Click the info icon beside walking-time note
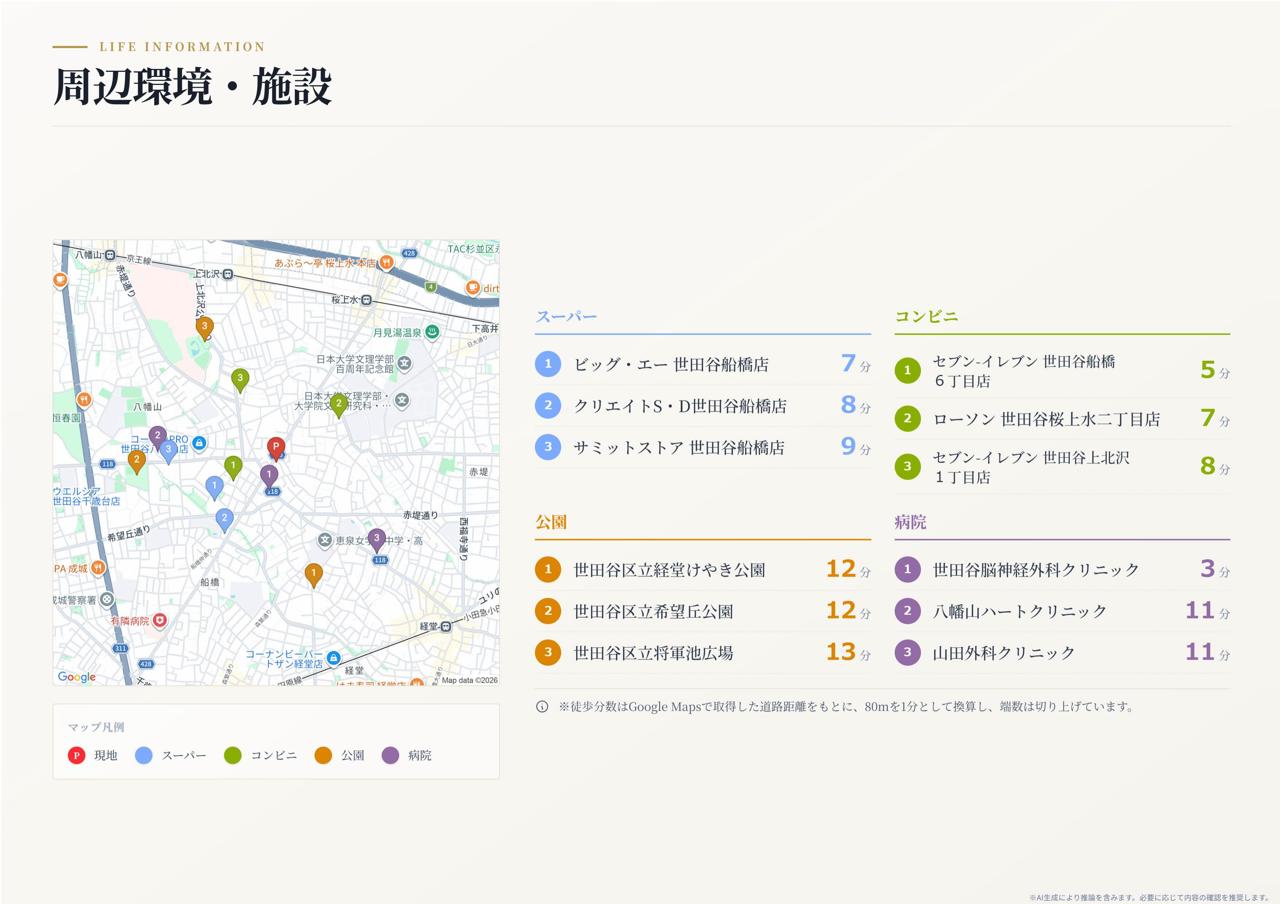Screen dimensions: 1280x904 pos(542,706)
